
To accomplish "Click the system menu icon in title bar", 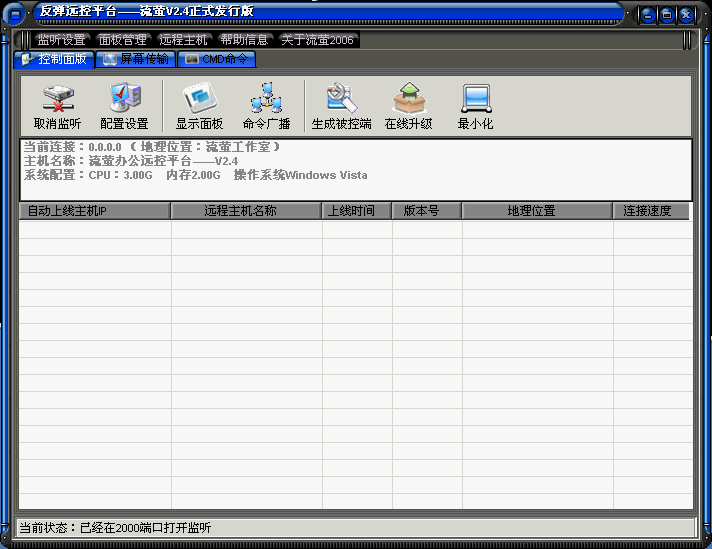I will pyautogui.click(x=16, y=14).
